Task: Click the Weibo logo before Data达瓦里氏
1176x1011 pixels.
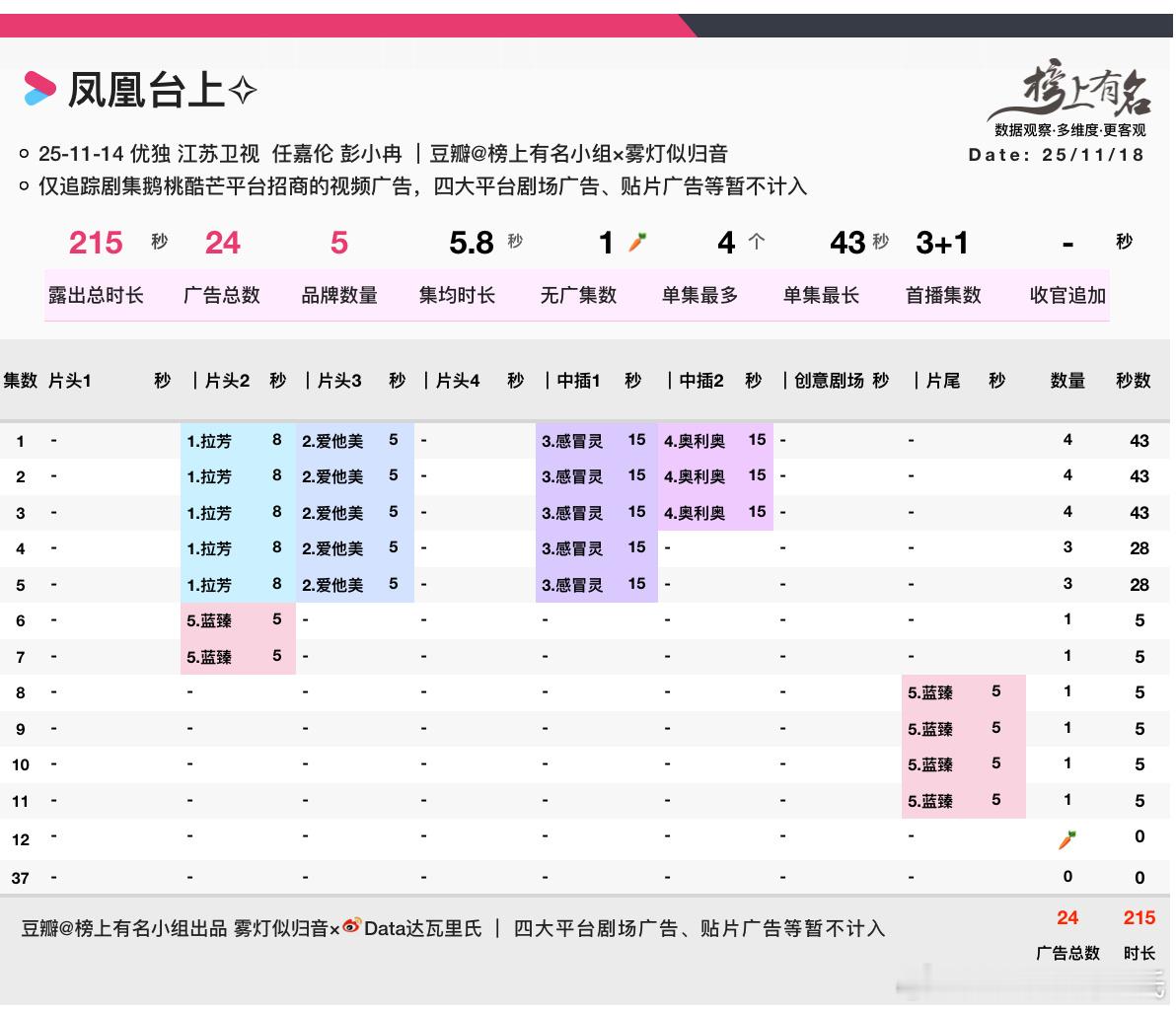Action: pos(351,926)
